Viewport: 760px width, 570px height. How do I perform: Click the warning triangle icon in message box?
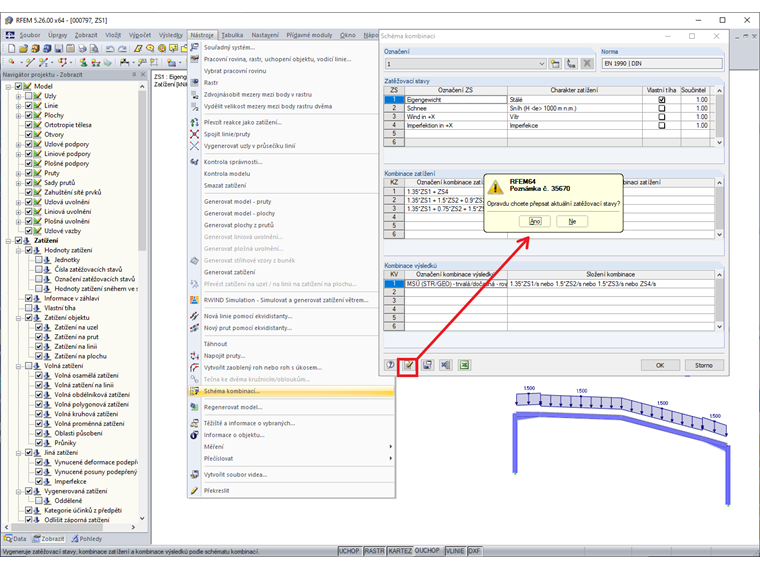(495, 187)
